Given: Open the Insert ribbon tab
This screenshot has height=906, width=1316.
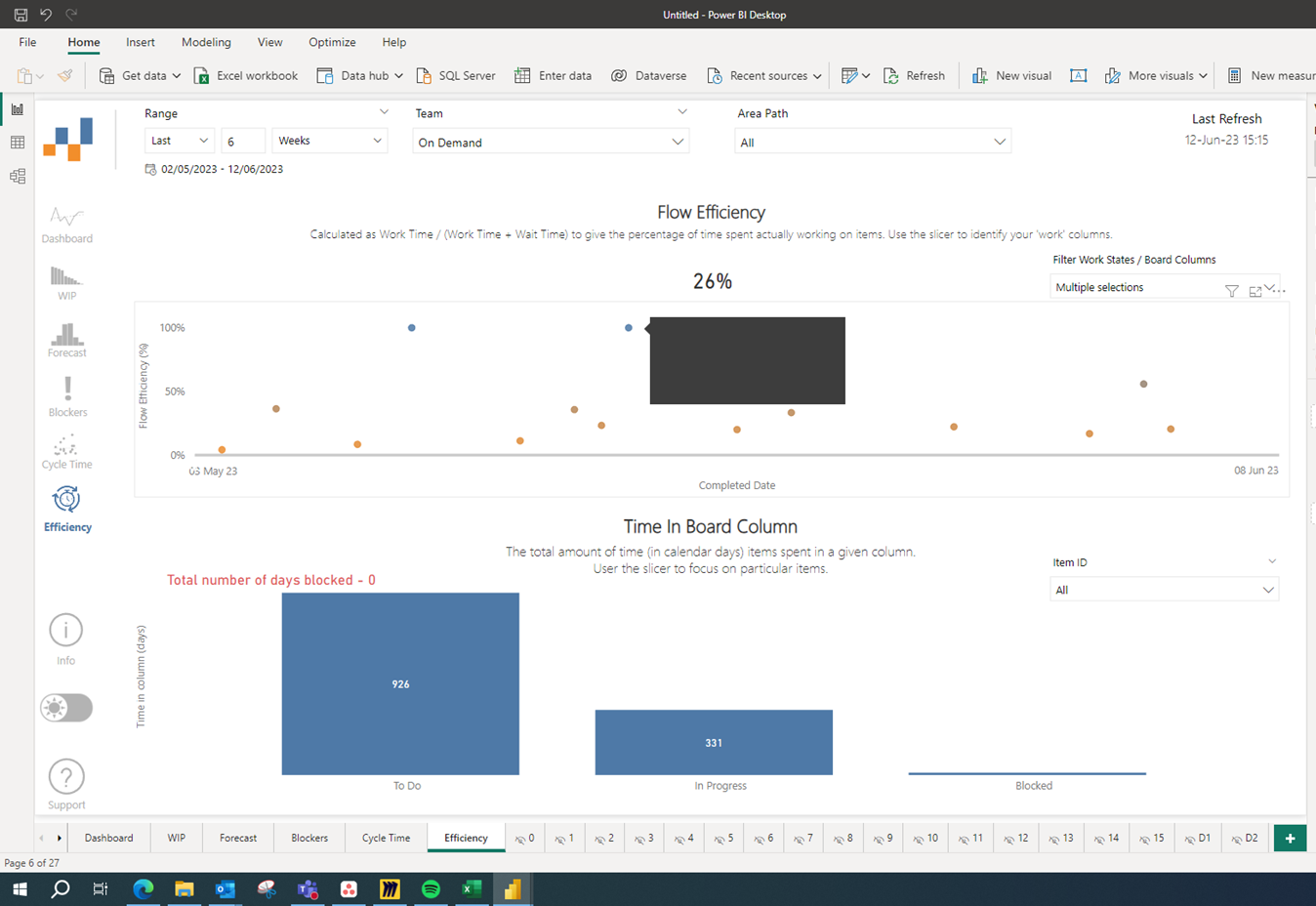Looking at the screenshot, I should pos(140,42).
